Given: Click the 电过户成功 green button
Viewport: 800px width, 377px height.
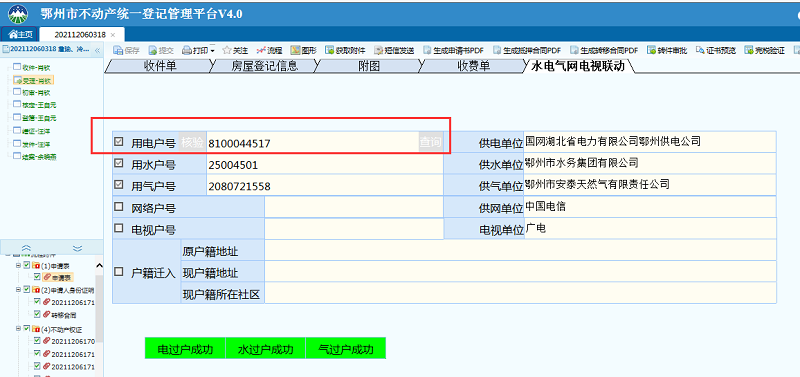Looking at the screenshot, I should coord(185,349).
